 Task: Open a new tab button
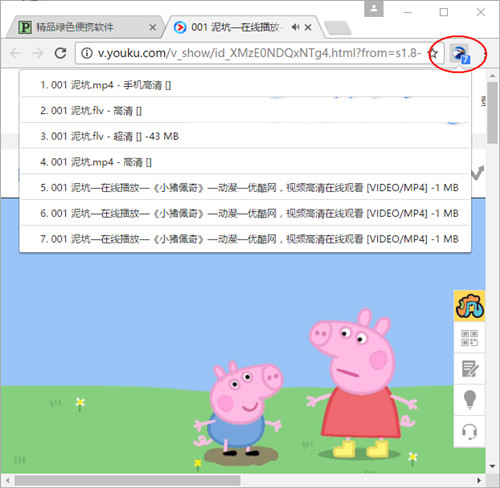337,28
